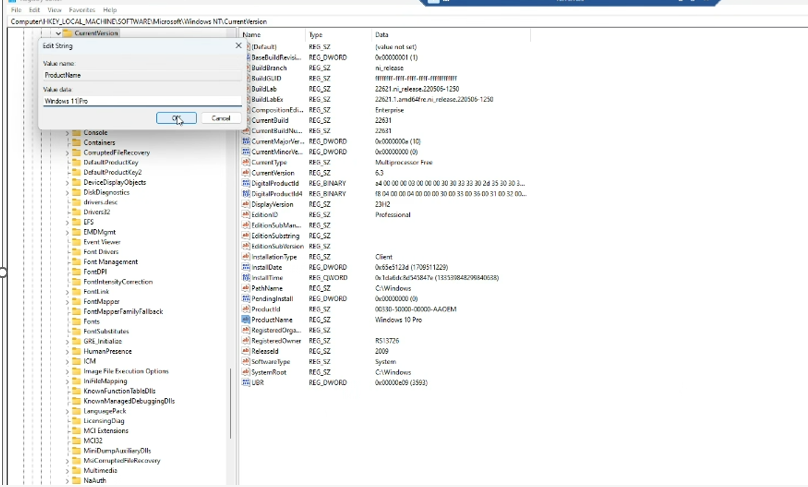The image size is (808, 487).
Task: Open the File menu
Action: [16, 10]
